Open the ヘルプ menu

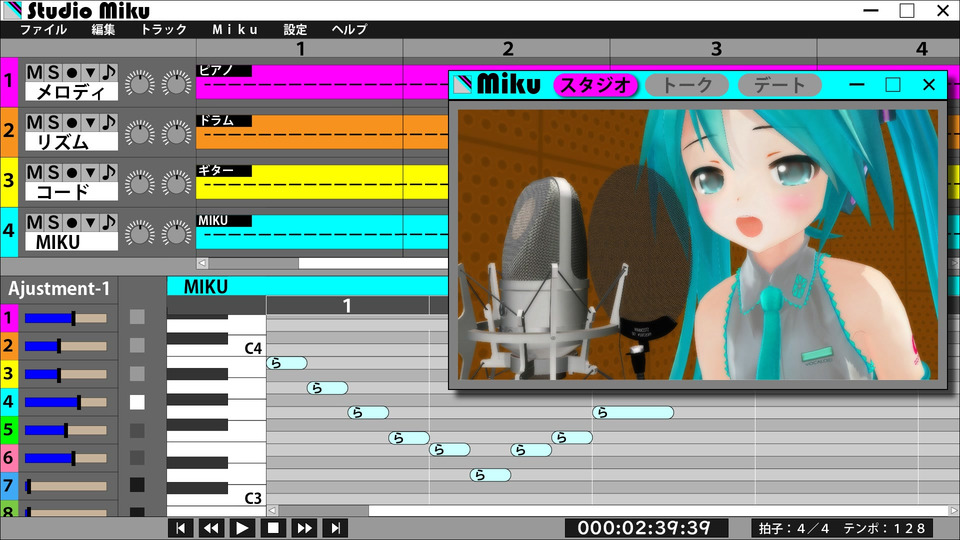(x=350, y=29)
